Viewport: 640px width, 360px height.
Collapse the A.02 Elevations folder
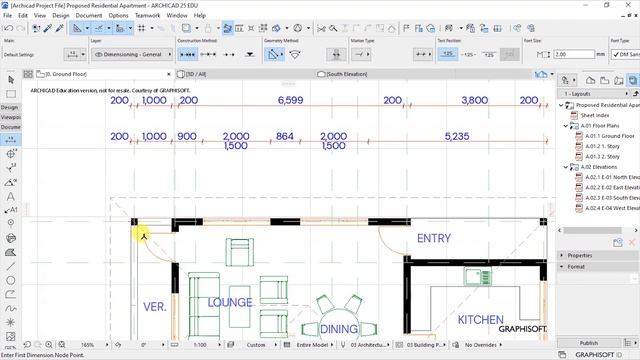pos(566,167)
